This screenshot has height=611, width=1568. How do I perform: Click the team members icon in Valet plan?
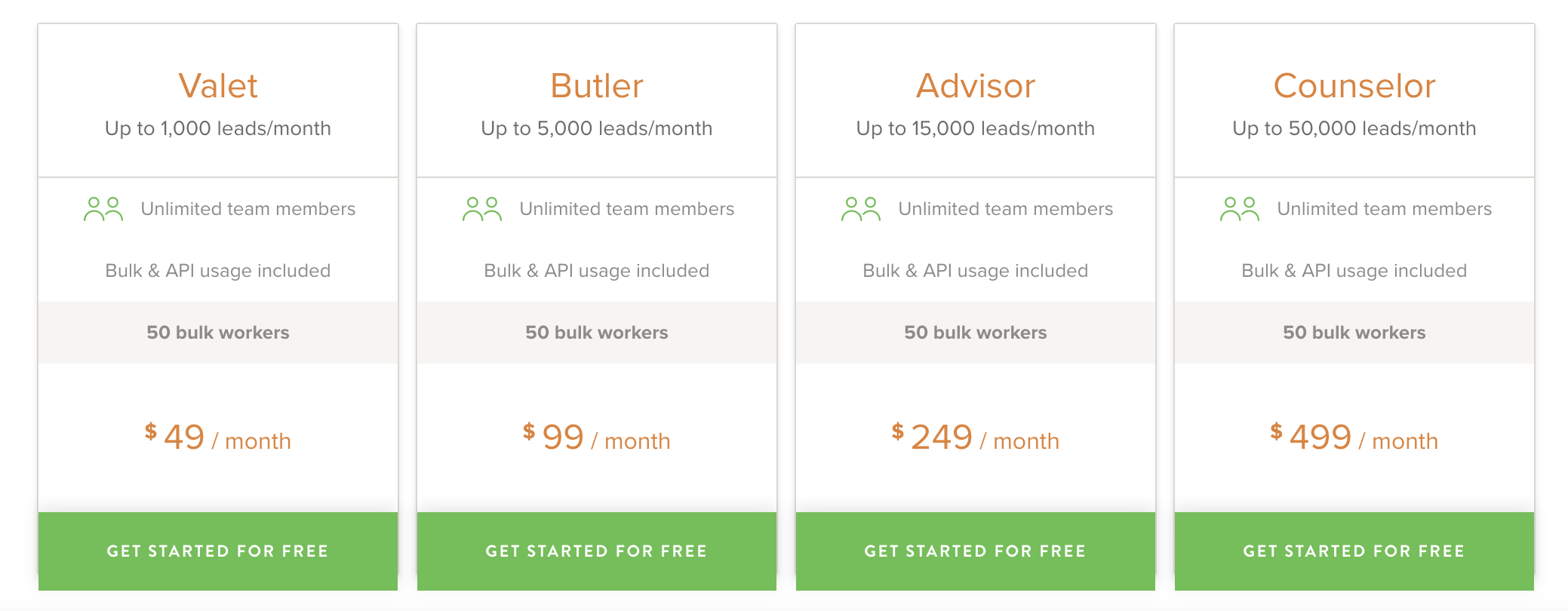(103, 209)
